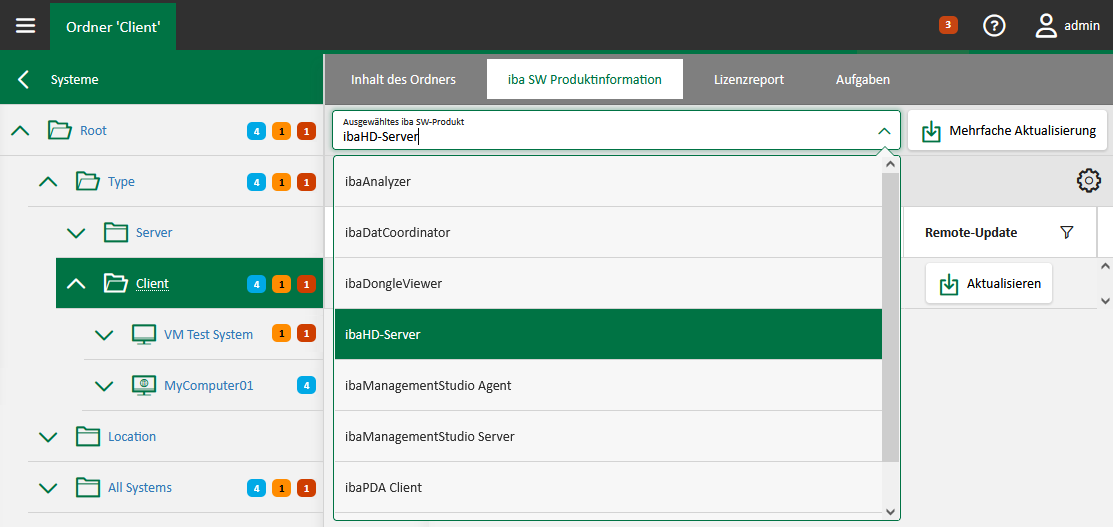Viewport: 1113px width, 527px height.
Task: Expand the Location tree node
Action: [48, 437]
